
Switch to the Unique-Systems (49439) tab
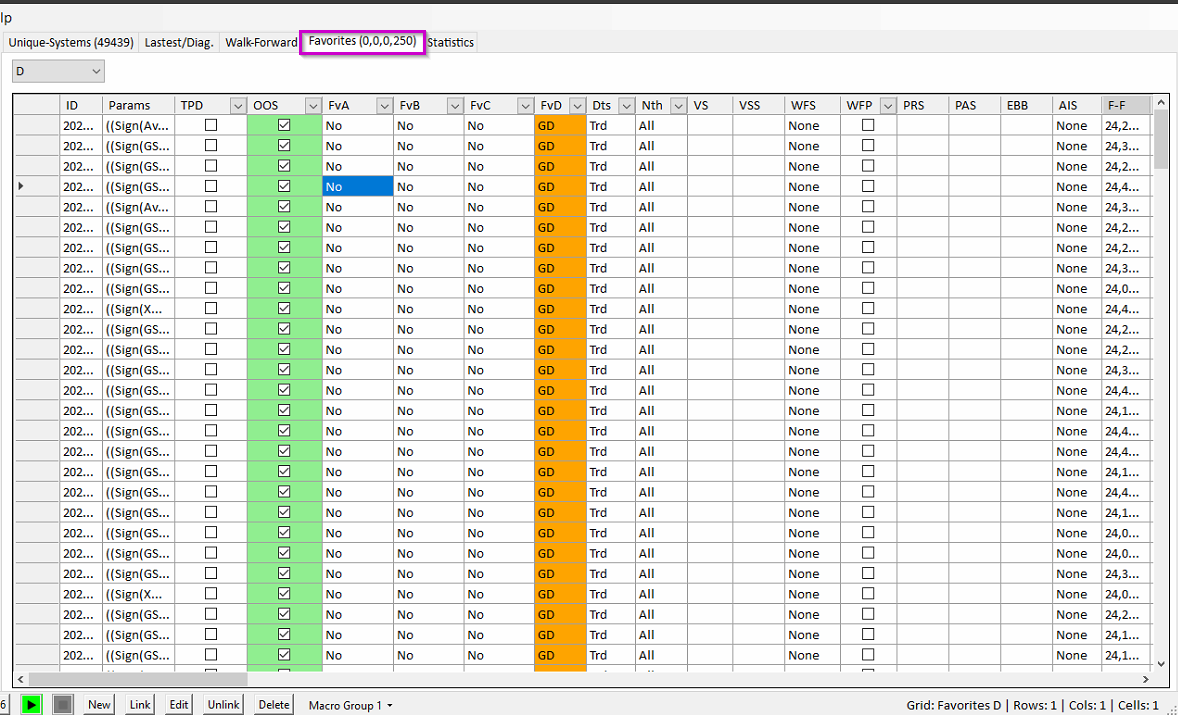click(71, 42)
